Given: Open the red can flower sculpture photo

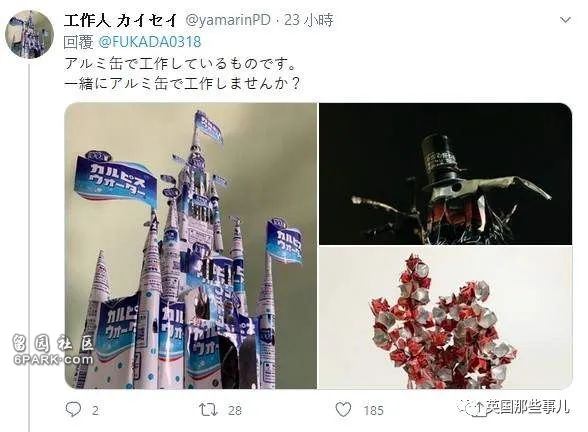Looking at the screenshot, I should (x=446, y=318).
